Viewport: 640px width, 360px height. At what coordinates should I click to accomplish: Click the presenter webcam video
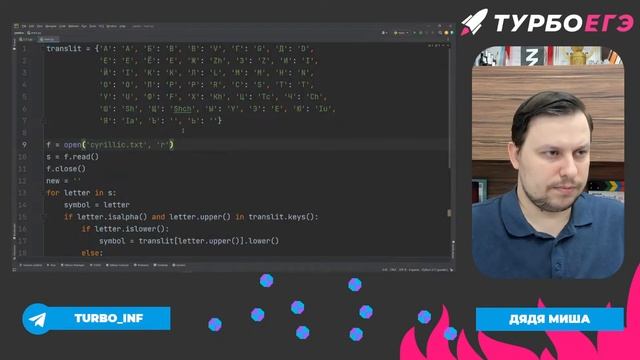548,162
